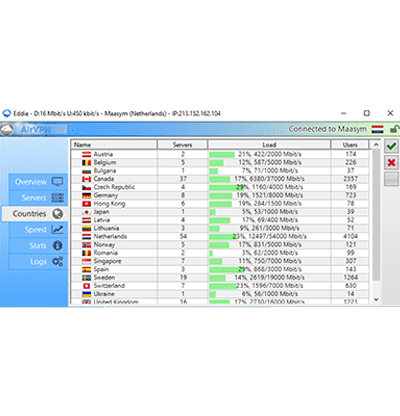Click the Eddie cloud logo icon
The width and height of the screenshot is (400, 416).
(x=7, y=129)
